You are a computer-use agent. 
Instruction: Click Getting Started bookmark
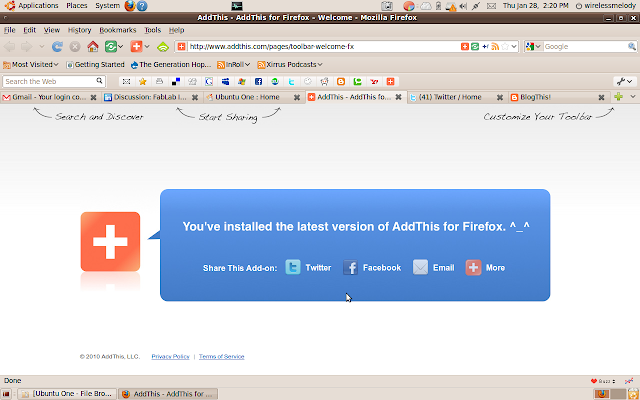coord(95,64)
